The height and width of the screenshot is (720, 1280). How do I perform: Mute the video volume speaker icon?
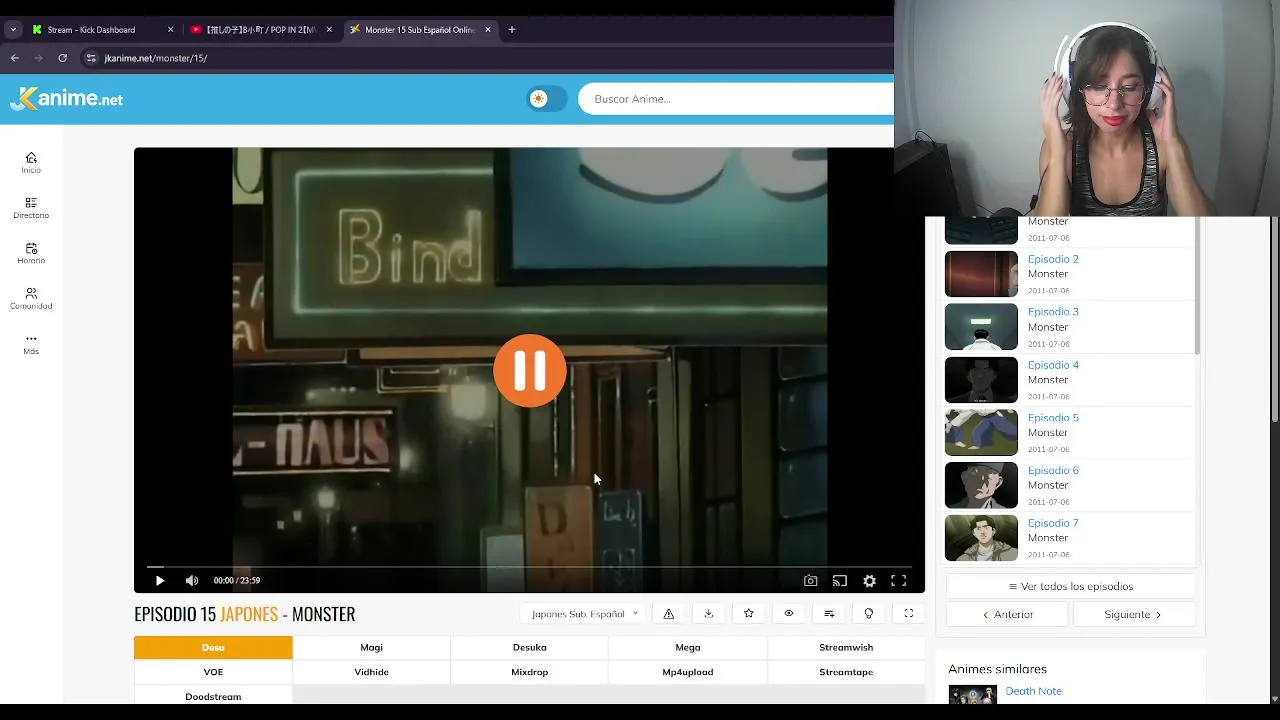coord(192,580)
